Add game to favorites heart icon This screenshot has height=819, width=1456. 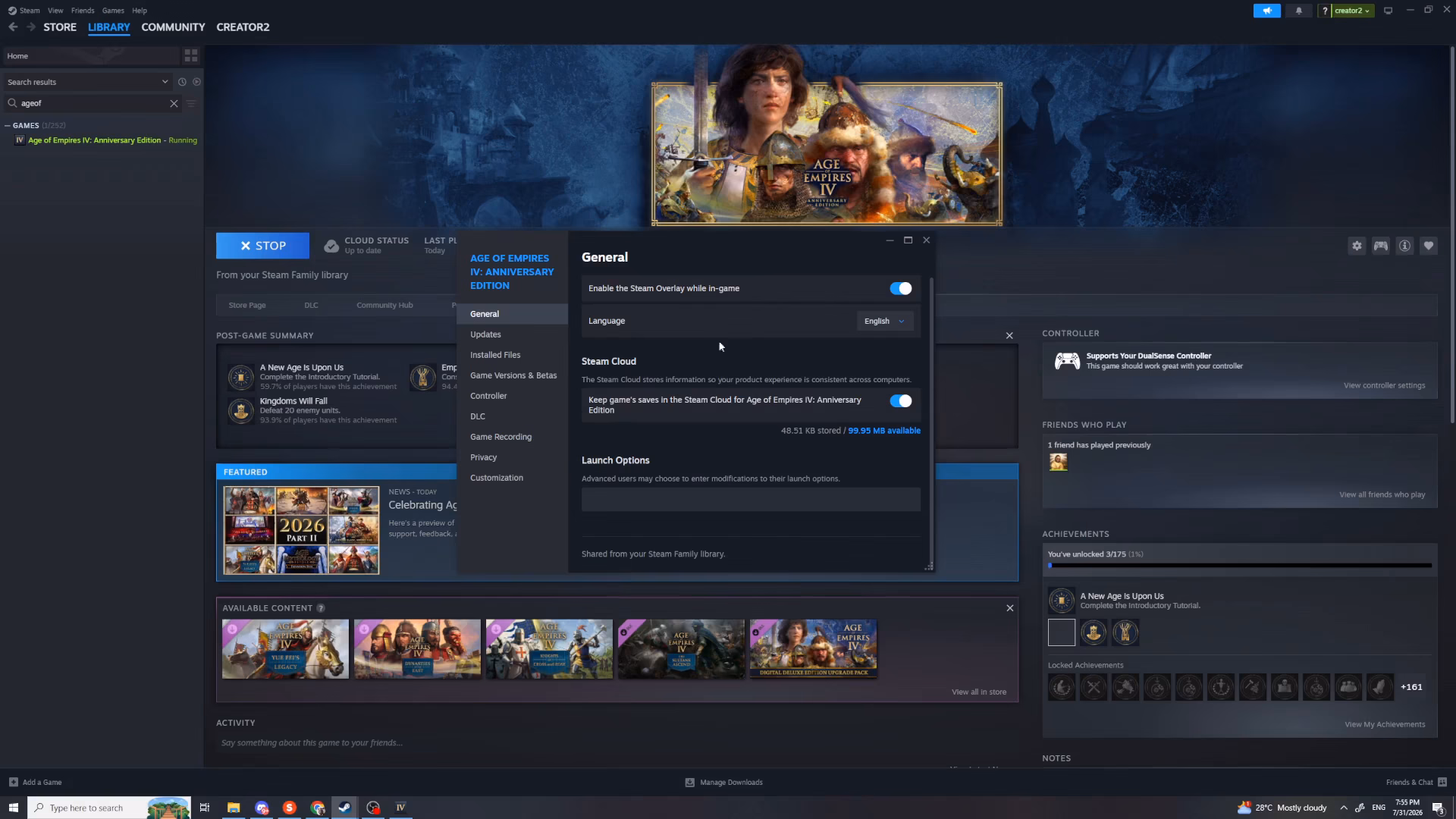tap(1429, 246)
